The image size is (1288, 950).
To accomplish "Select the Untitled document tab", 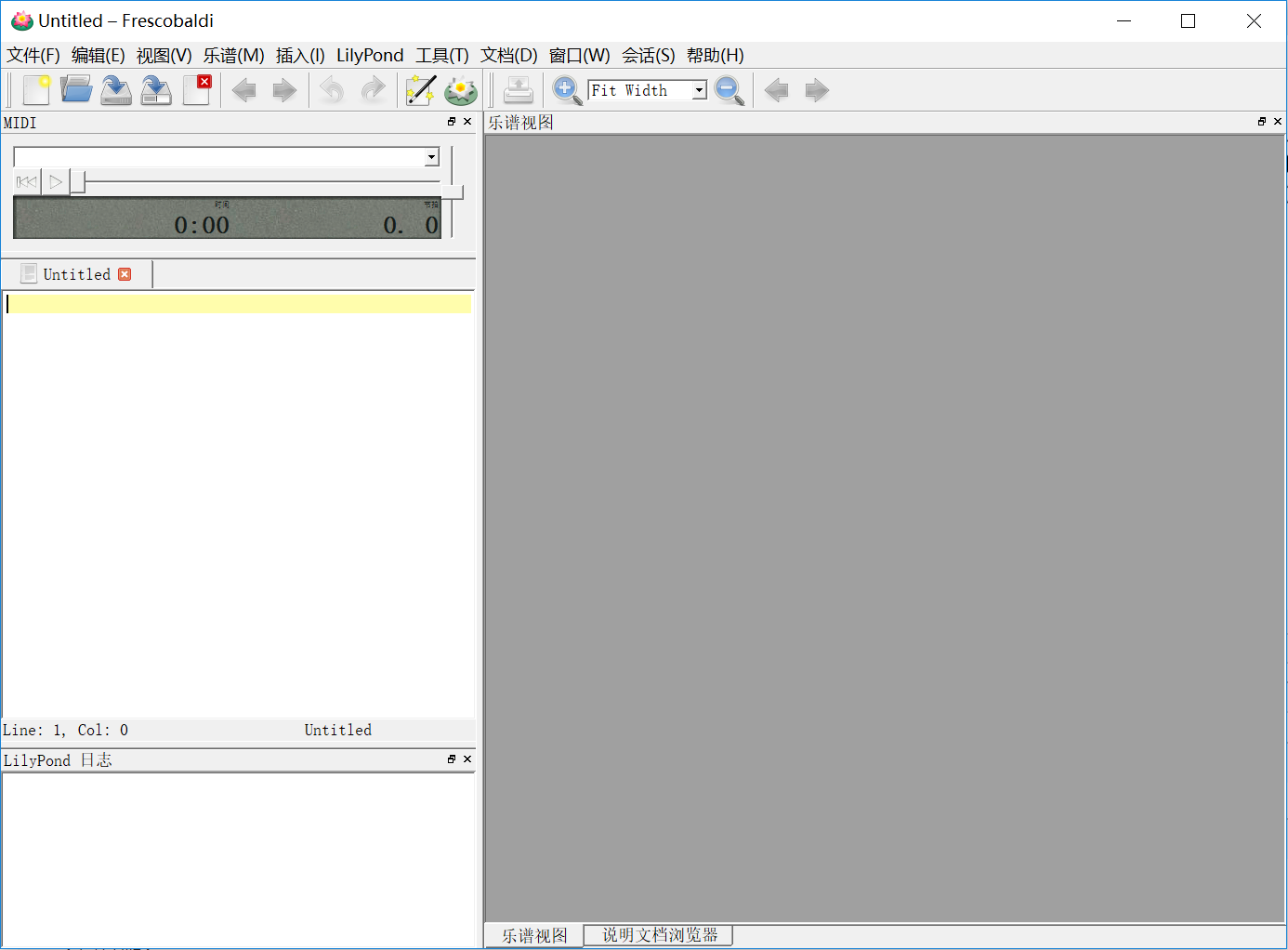I will point(77,274).
